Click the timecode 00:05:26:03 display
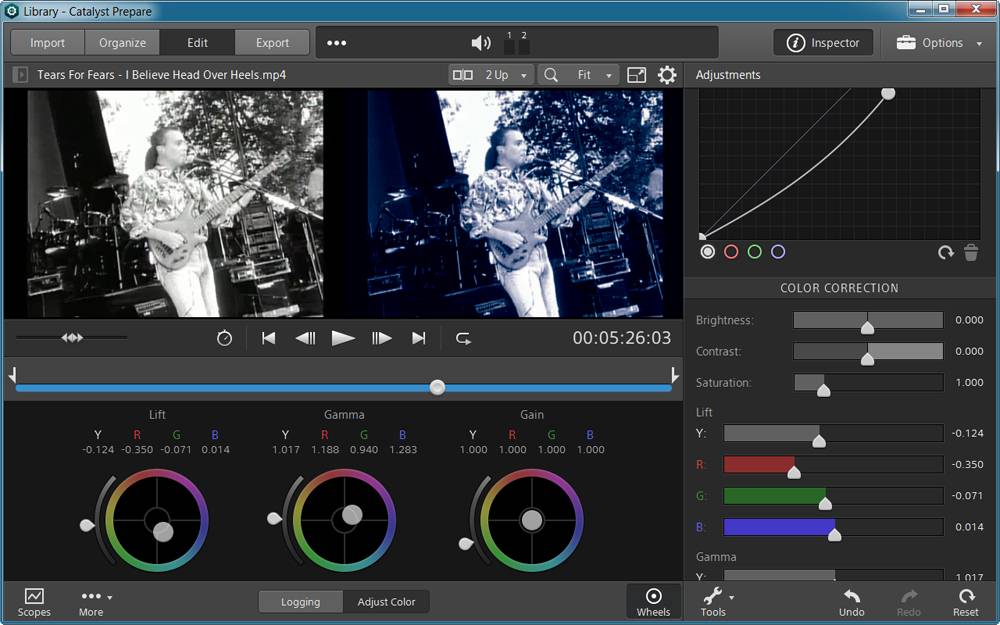The image size is (1000, 625). click(x=622, y=338)
